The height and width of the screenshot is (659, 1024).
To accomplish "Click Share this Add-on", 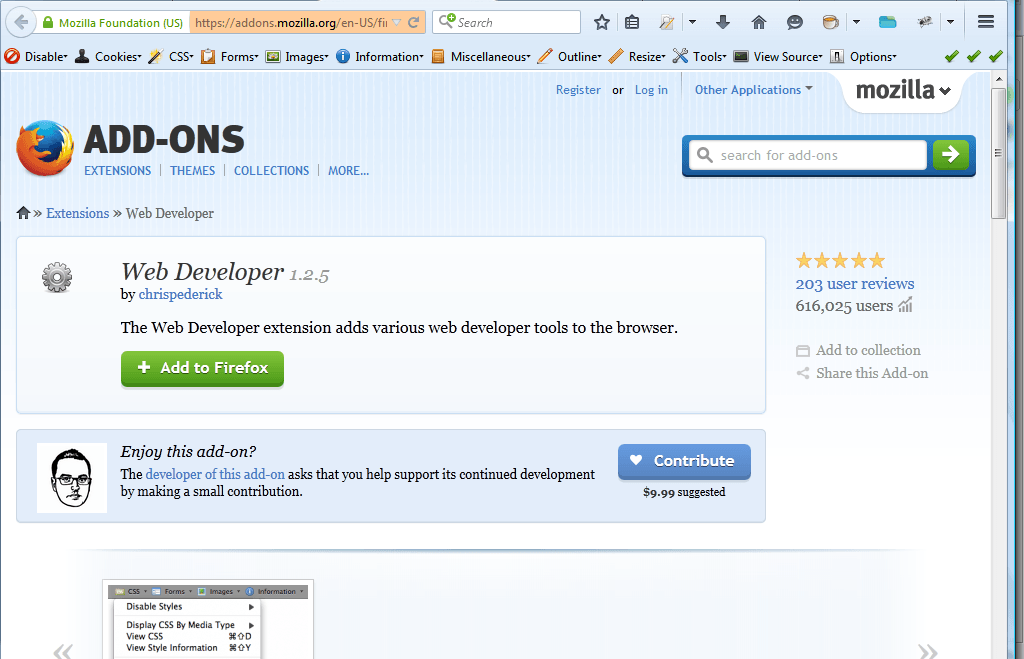I will tap(862, 373).
